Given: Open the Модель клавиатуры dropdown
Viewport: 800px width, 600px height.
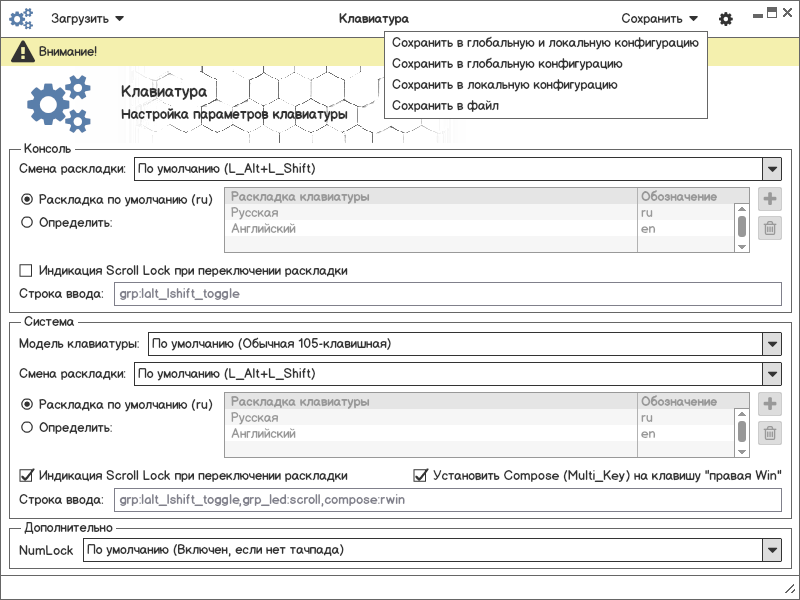Looking at the screenshot, I should 770,344.
